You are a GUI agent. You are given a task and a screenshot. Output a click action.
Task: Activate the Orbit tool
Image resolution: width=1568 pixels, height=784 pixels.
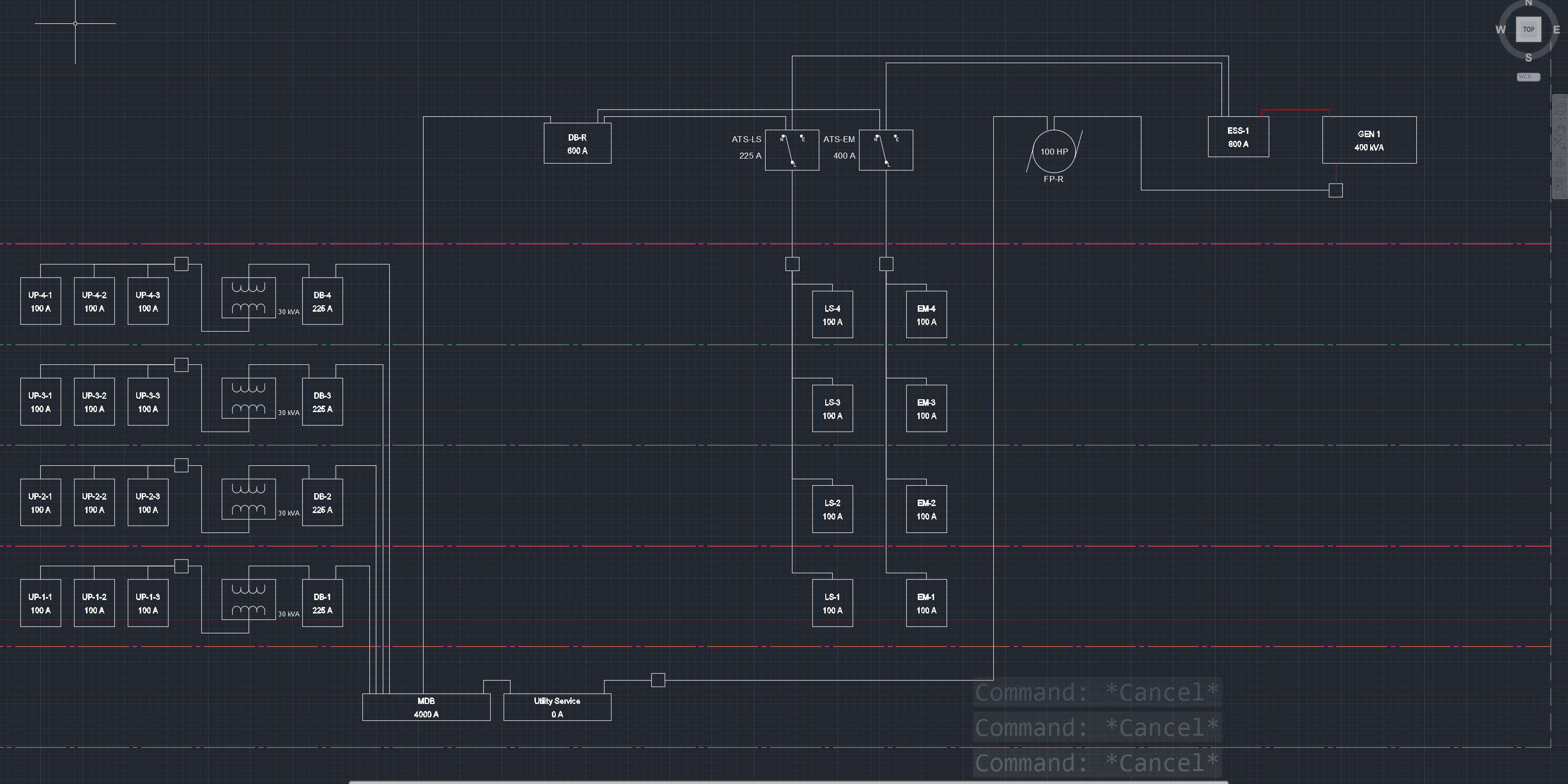1560,163
